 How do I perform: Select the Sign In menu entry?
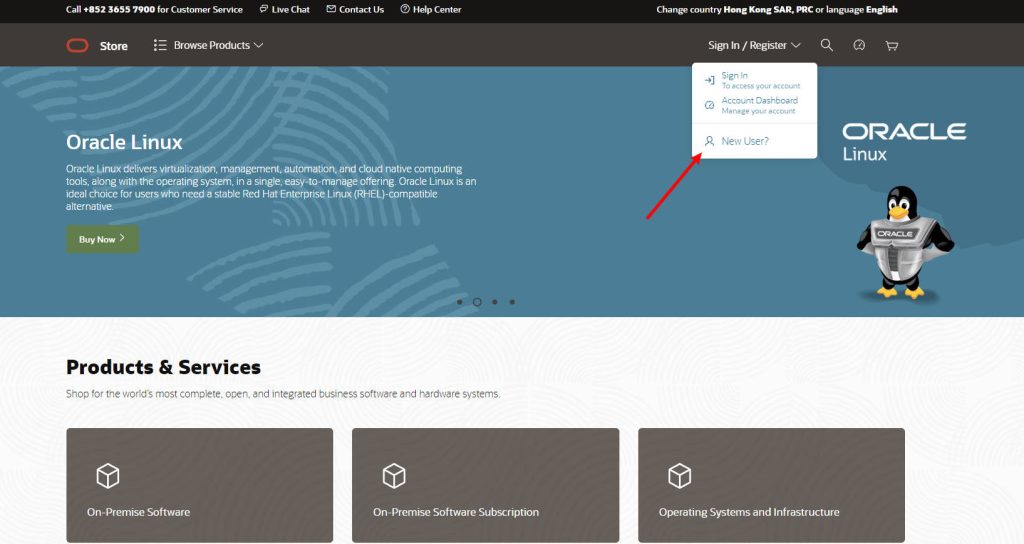(x=754, y=80)
